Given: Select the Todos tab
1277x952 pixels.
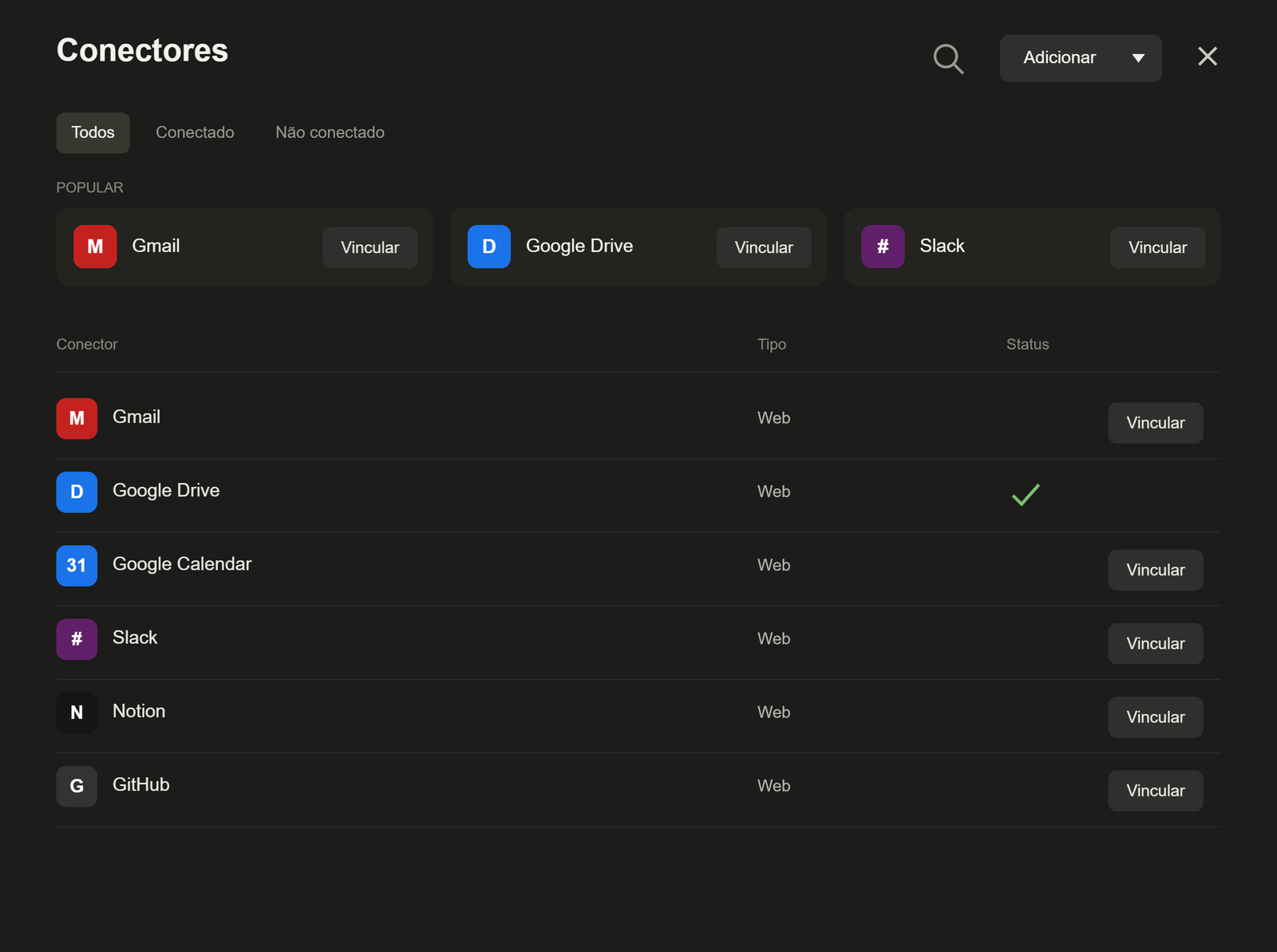Looking at the screenshot, I should coord(93,132).
